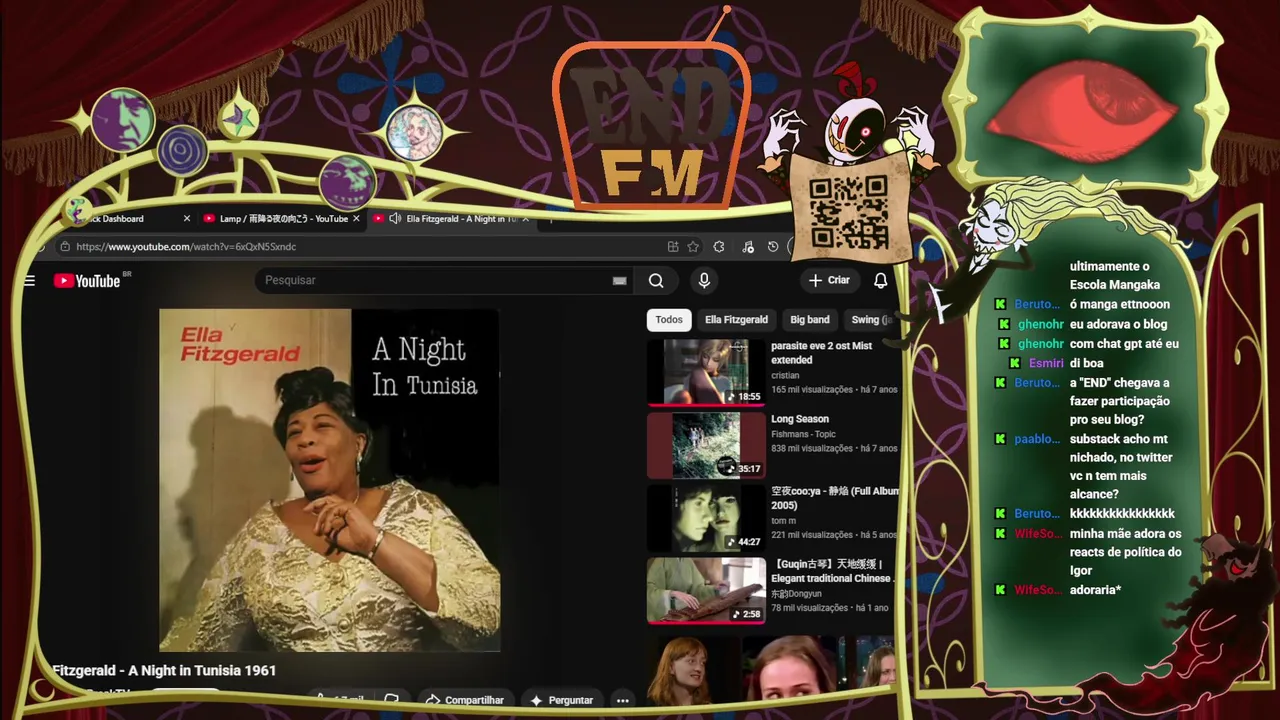
Task: Open the YouTube hamburger guide menu
Action: pos(30,281)
